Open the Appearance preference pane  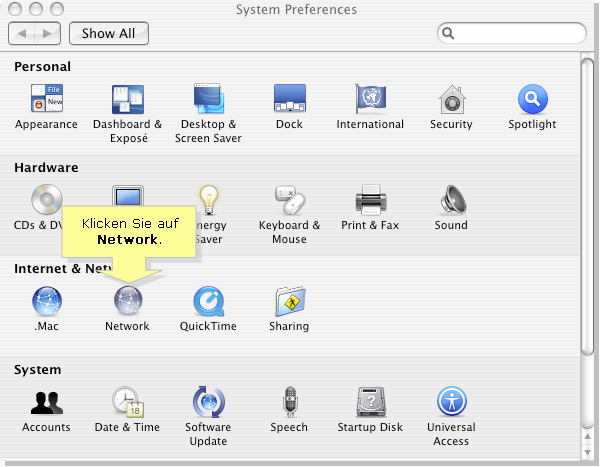(x=47, y=98)
